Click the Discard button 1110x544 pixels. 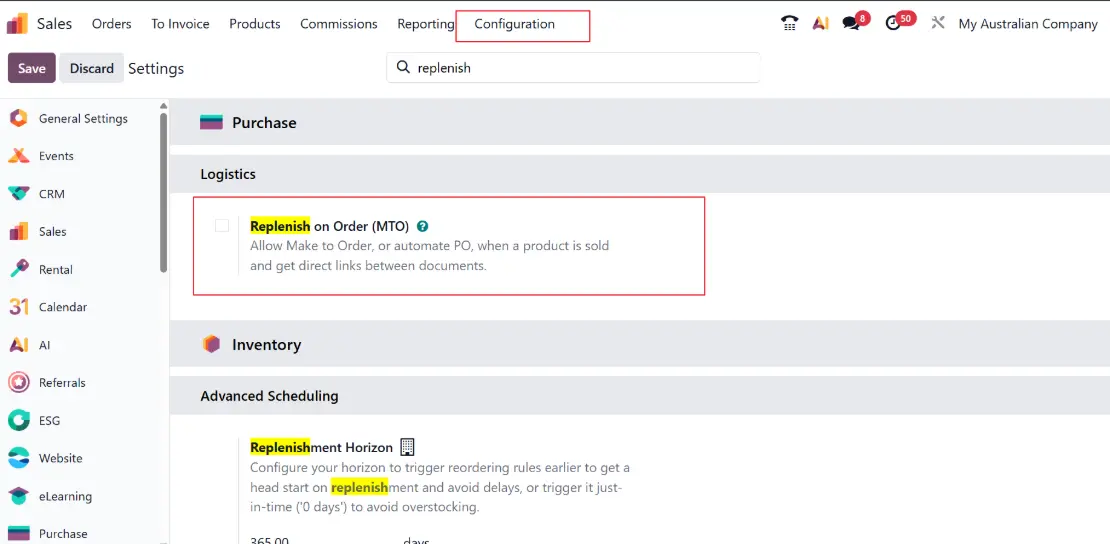[91, 68]
